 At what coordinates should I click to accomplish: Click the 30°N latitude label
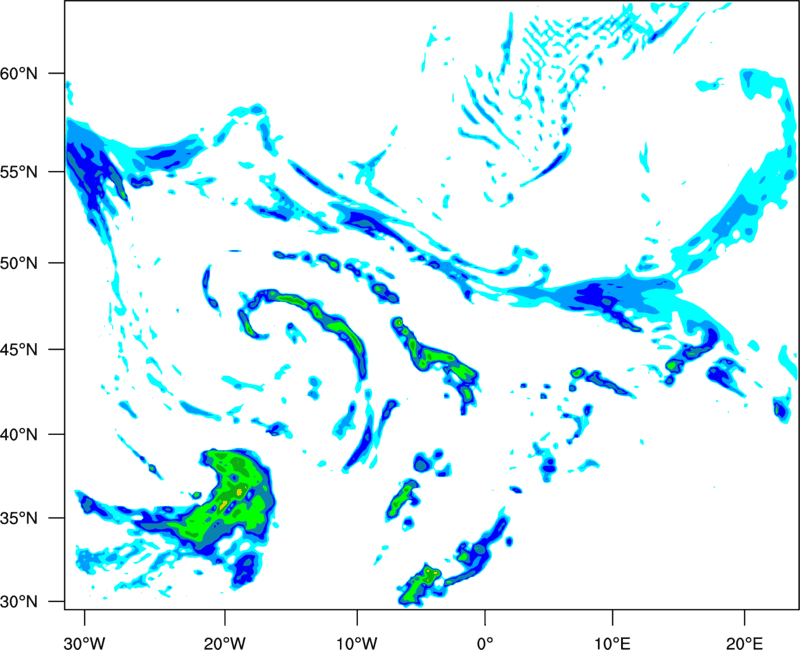coord(19,602)
